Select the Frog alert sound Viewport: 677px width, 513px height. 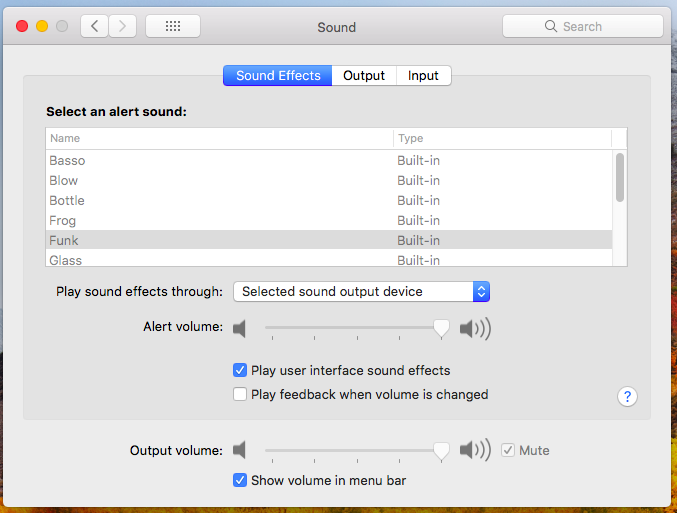tap(63, 221)
